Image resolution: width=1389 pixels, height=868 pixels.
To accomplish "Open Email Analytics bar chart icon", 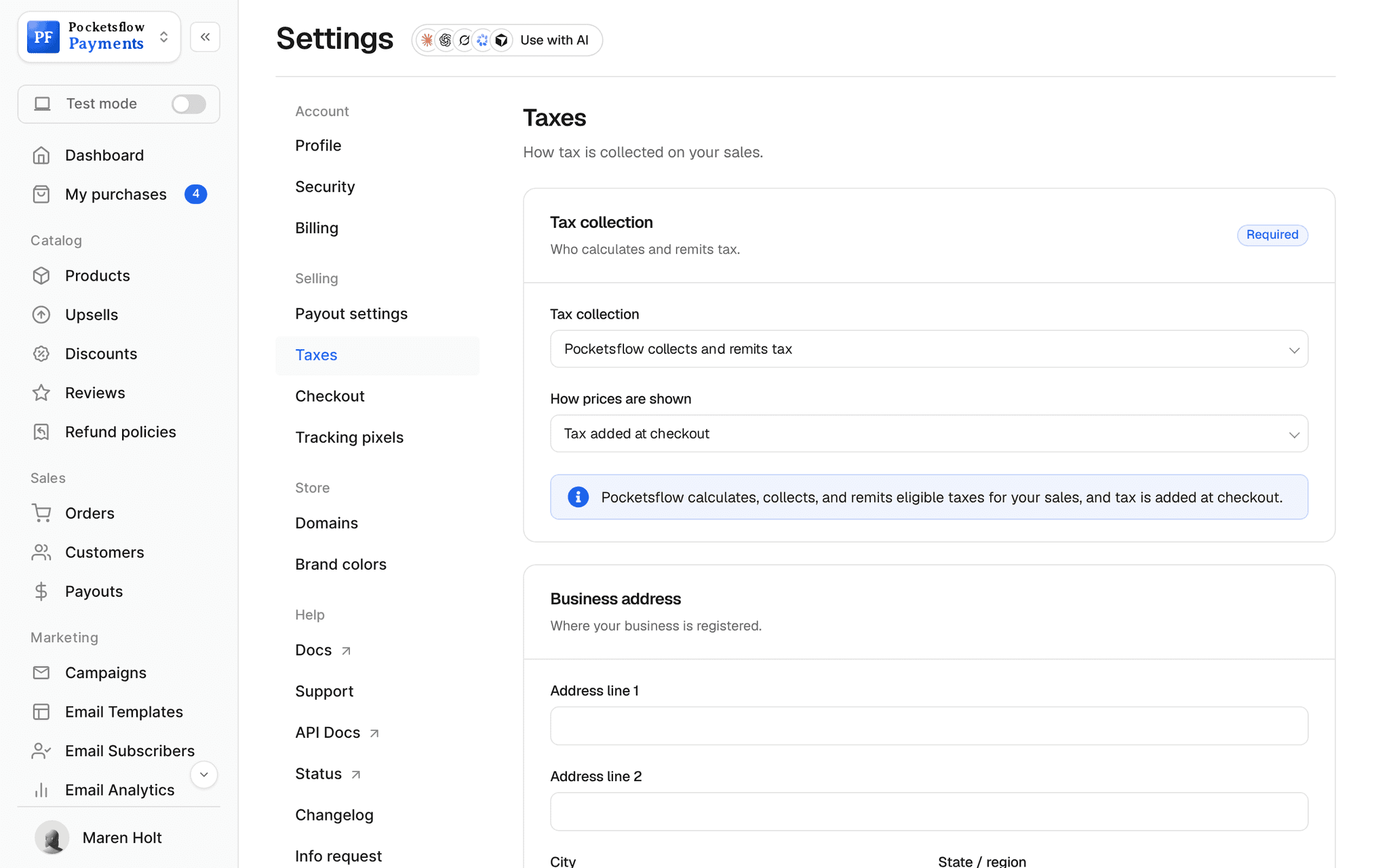I will [41, 790].
